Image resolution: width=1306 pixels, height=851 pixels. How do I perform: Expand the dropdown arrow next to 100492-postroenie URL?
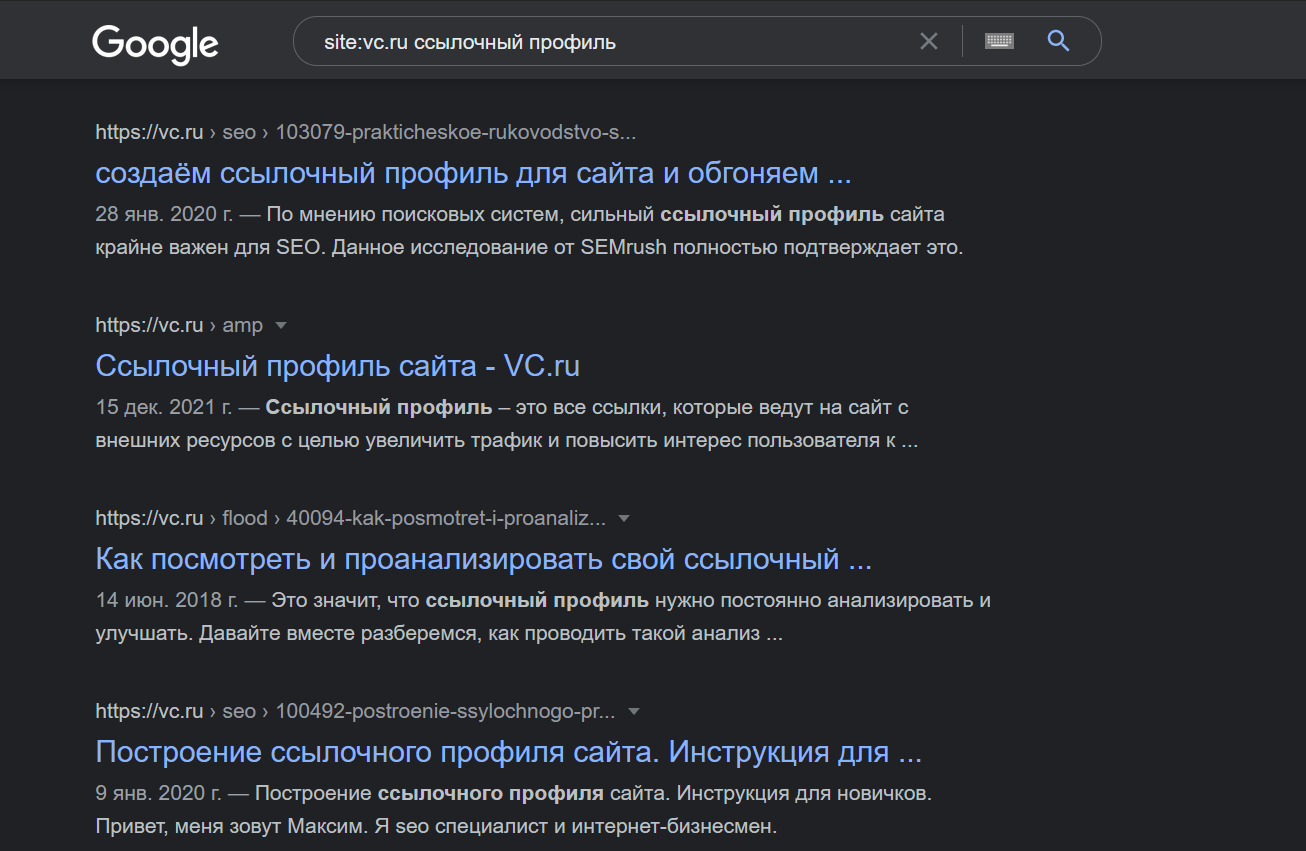pos(633,711)
